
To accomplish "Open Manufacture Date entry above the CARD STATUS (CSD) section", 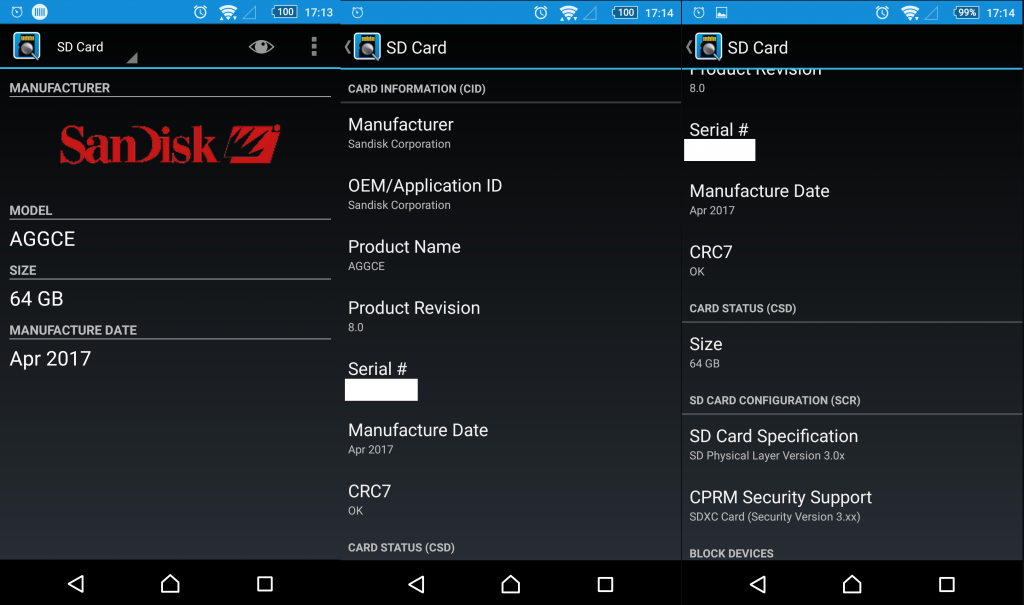I will (x=852, y=200).
